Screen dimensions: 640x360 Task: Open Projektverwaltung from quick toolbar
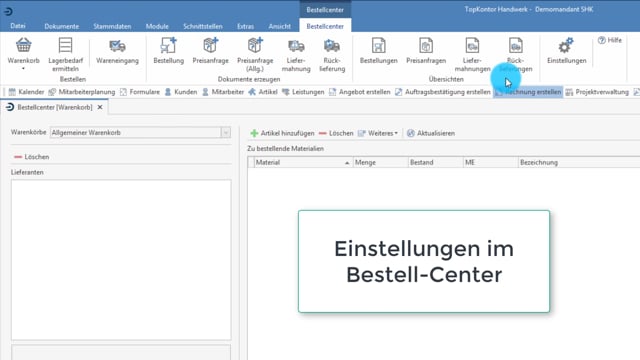coord(597,92)
